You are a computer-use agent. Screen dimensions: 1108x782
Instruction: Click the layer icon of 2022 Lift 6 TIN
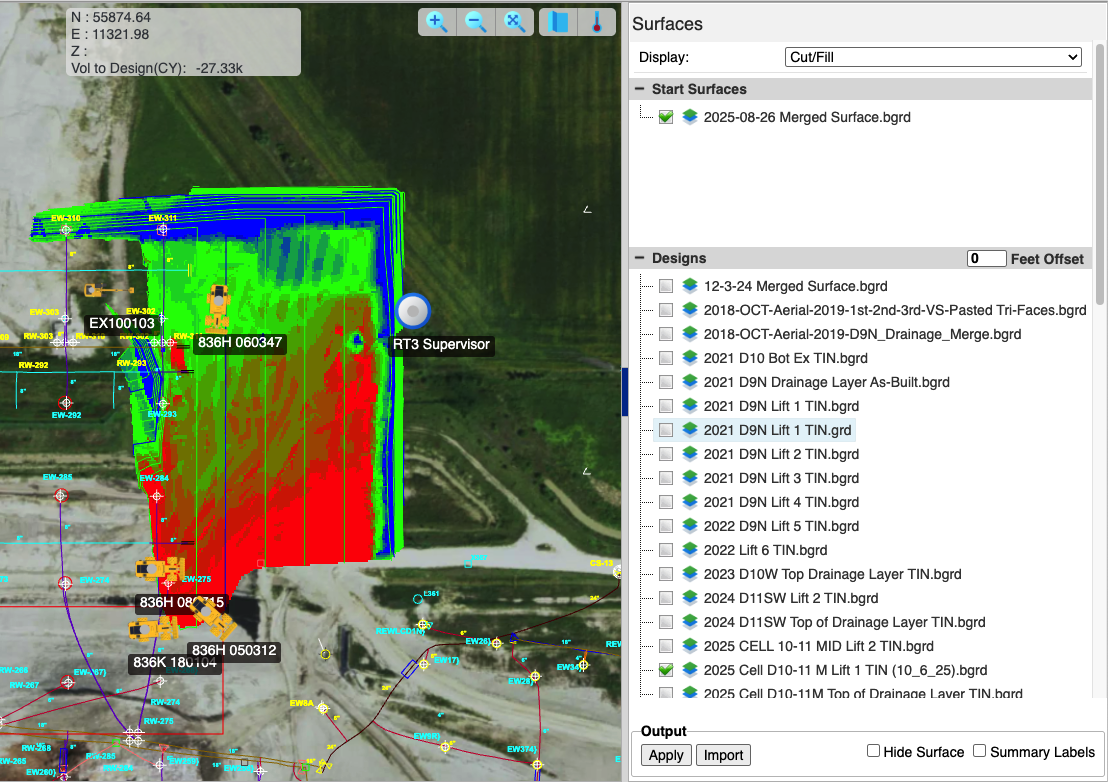click(690, 550)
